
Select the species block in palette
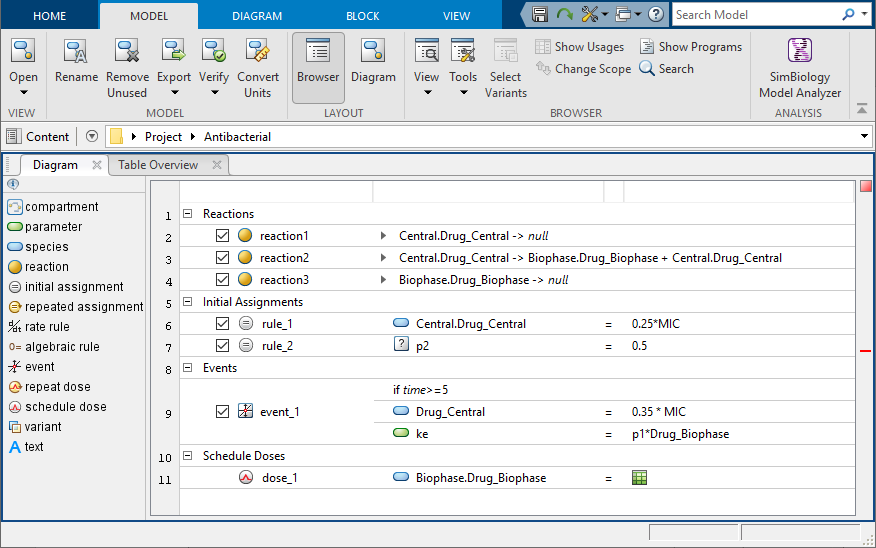[x=38, y=247]
